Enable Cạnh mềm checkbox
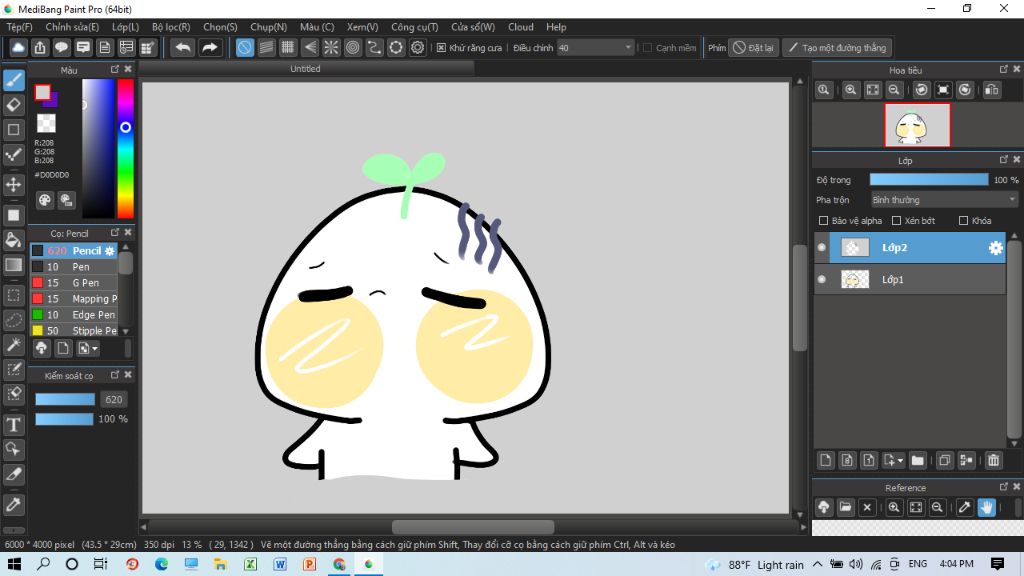This screenshot has width=1024, height=576. click(x=648, y=48)
